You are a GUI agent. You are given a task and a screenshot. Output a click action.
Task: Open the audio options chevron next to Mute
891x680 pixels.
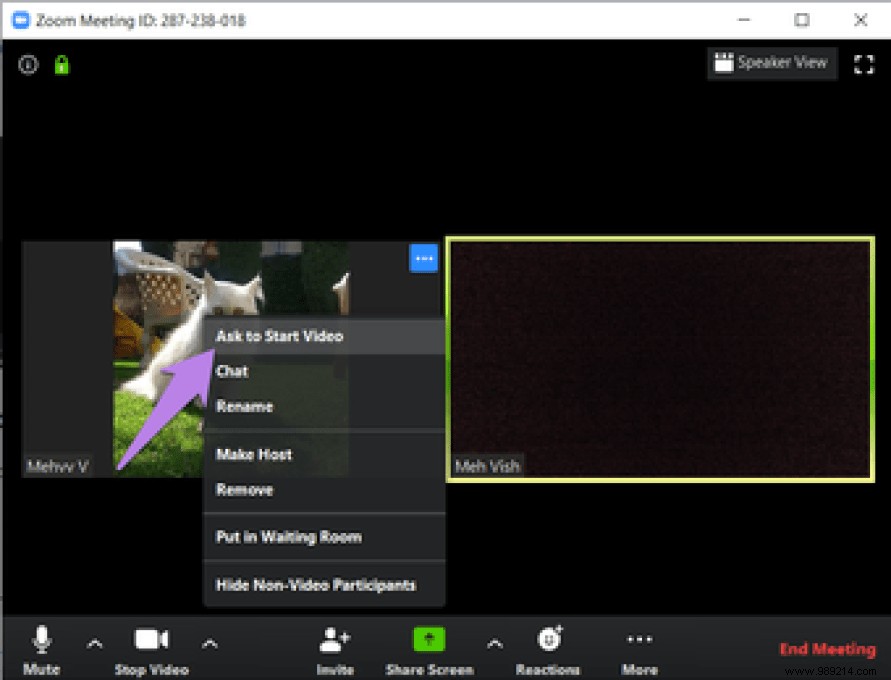pyautogui.click(x=95, y=644)
